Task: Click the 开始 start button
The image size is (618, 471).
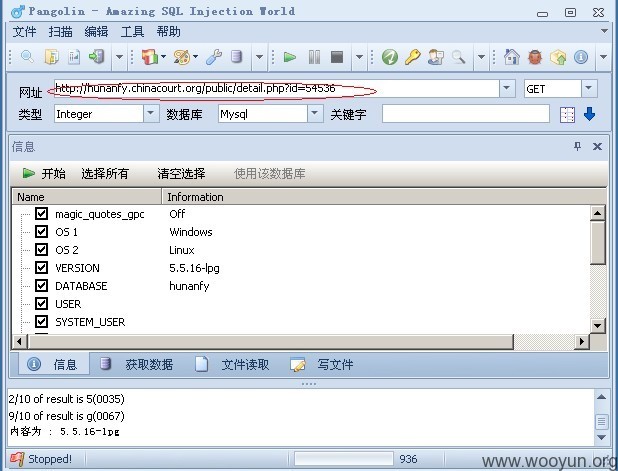Action: 44,173
